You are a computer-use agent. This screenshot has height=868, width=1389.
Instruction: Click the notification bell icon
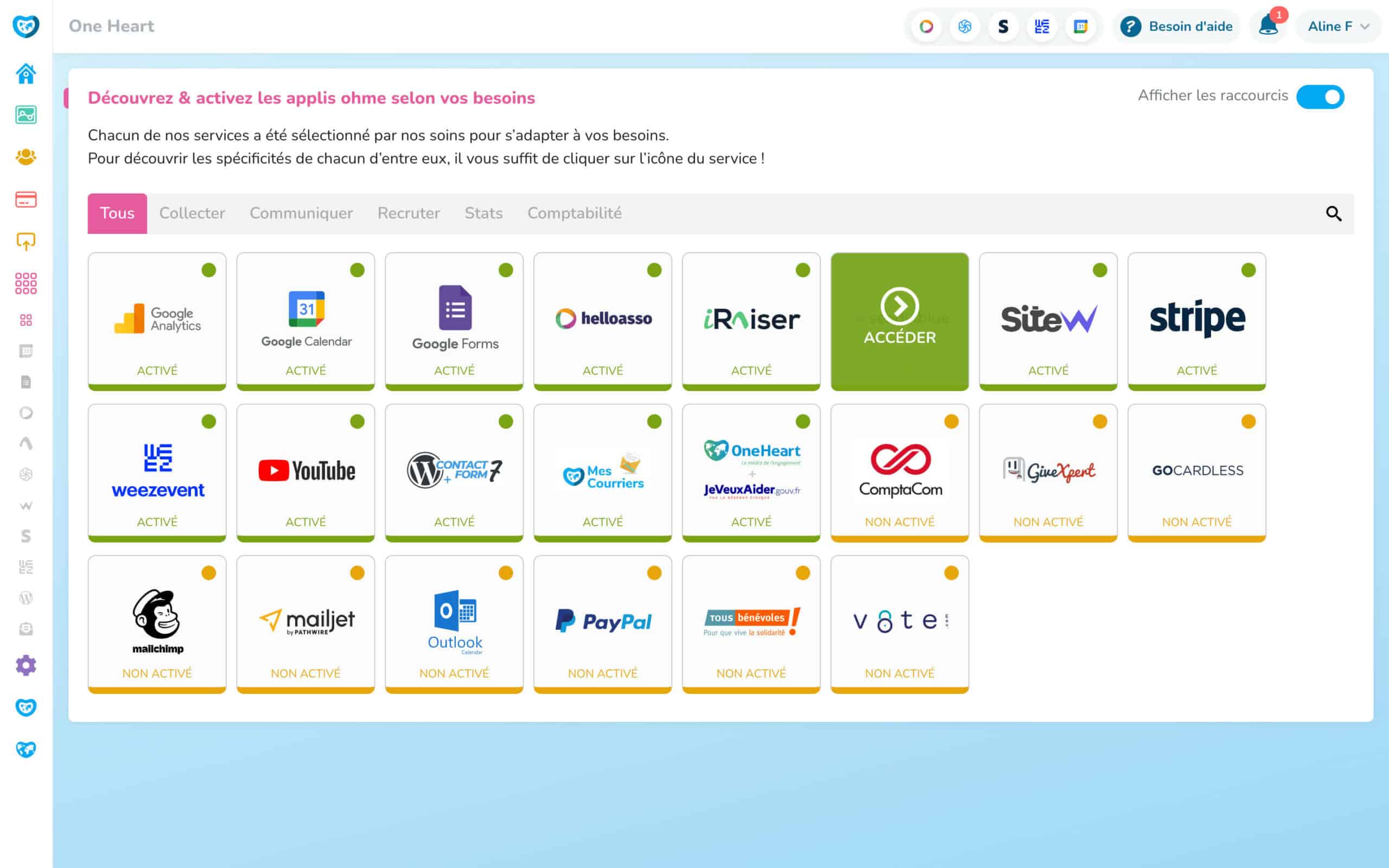point(1268,27)
